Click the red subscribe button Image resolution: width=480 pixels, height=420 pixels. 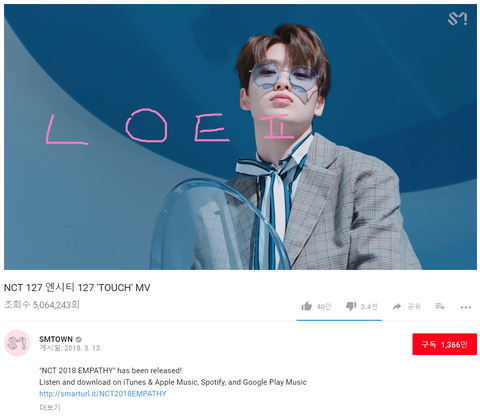(x=444, y=344)
